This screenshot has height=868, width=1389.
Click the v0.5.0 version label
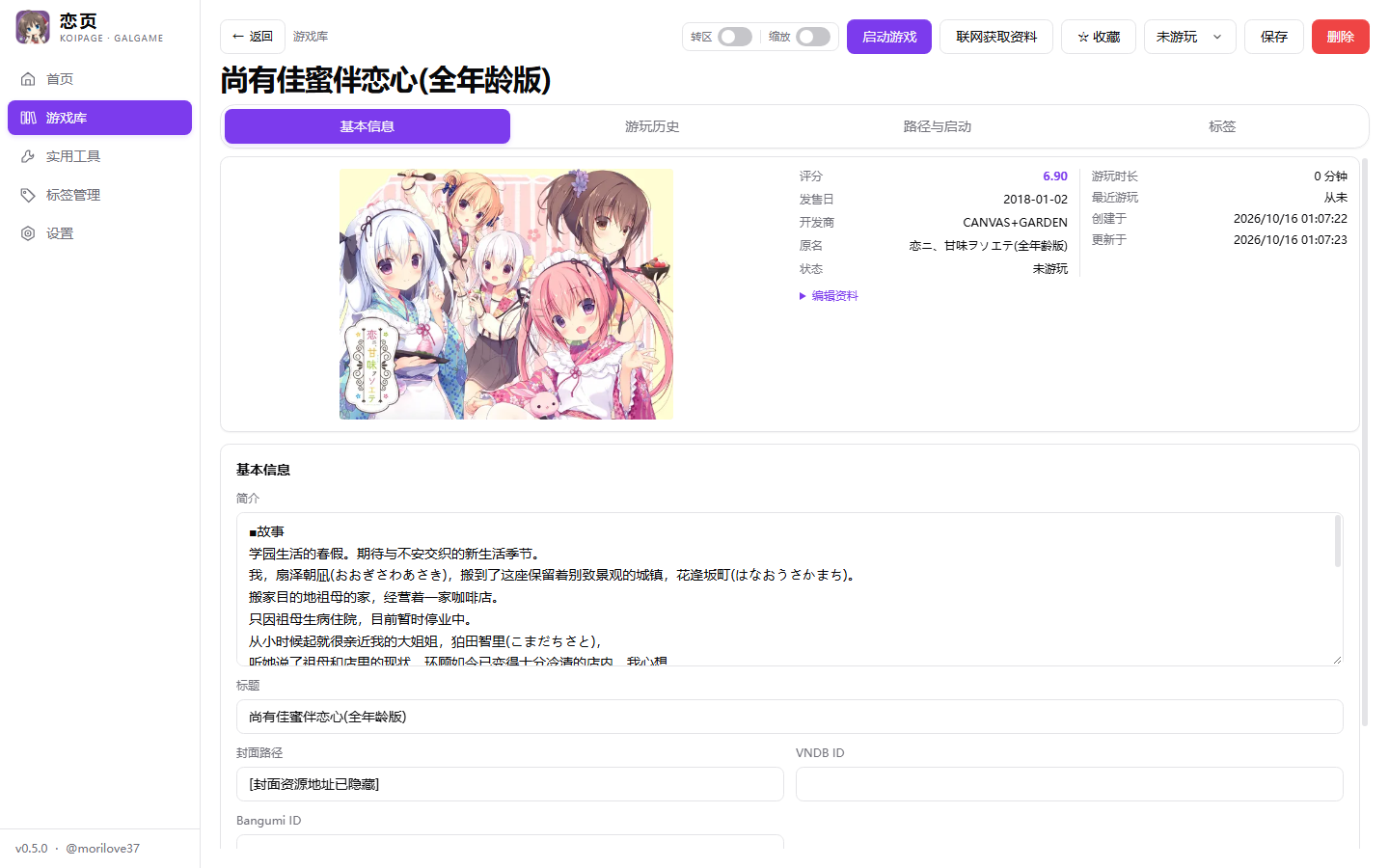pyautogui.click(x=32, y=849)
